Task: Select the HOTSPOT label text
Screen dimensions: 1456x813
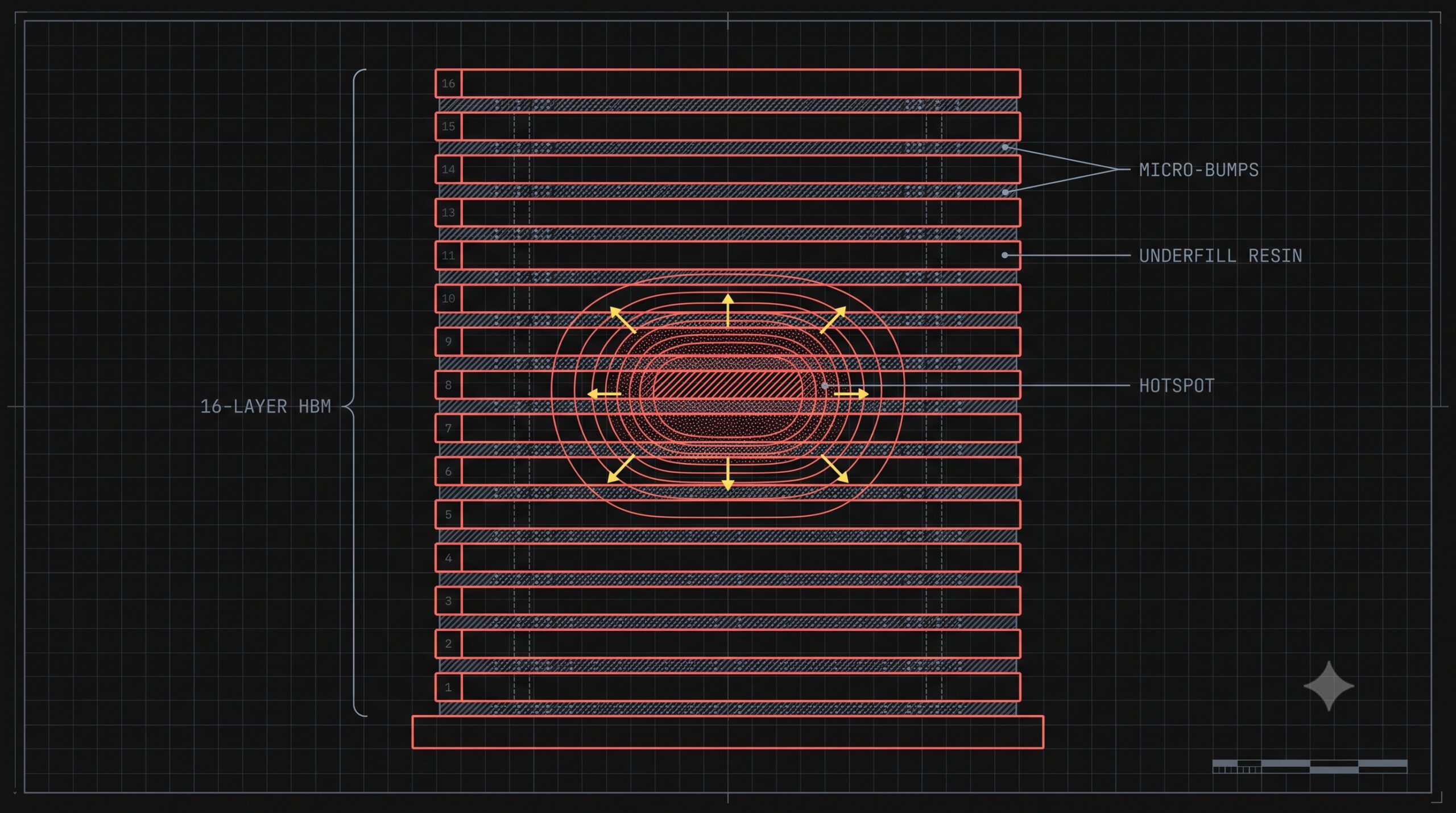Action: 1177,386
